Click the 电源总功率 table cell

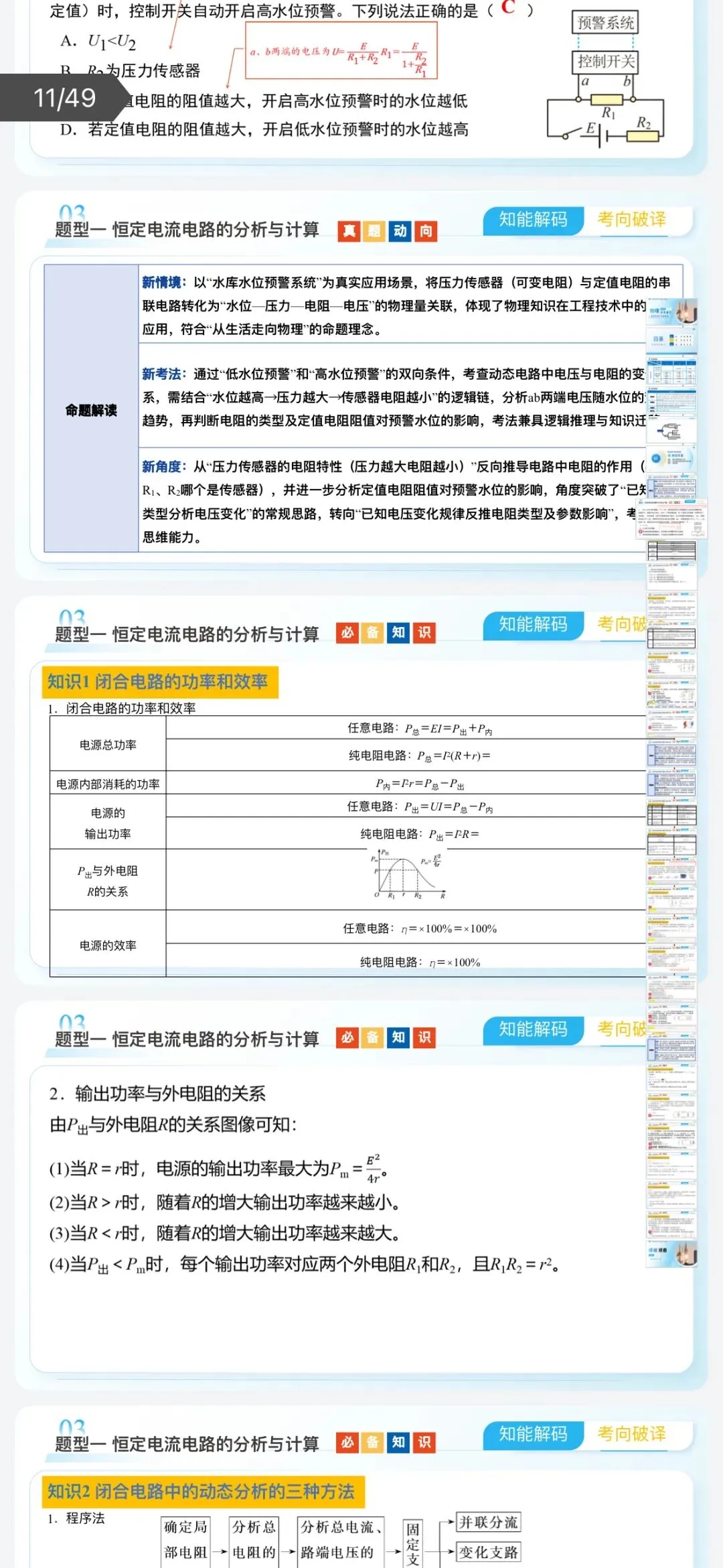[108, 744]
